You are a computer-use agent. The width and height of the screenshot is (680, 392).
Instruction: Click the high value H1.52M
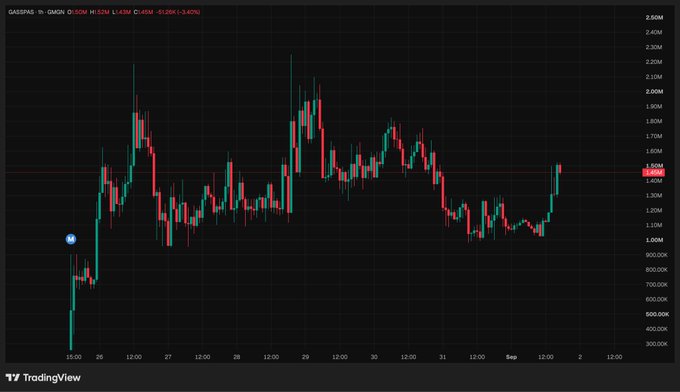click(x=100, y=12)
